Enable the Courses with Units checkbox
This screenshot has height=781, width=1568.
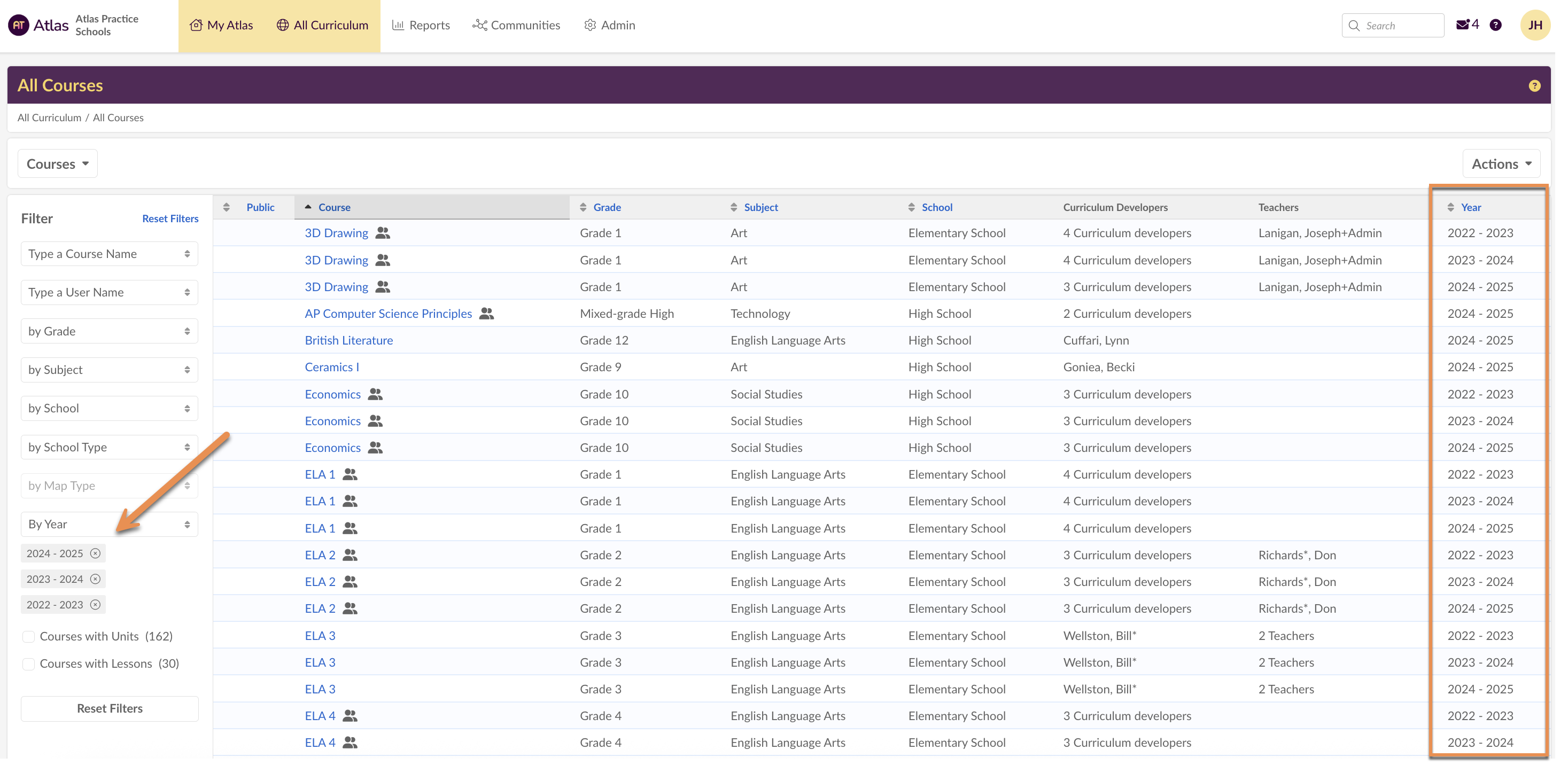click(29, 636)
